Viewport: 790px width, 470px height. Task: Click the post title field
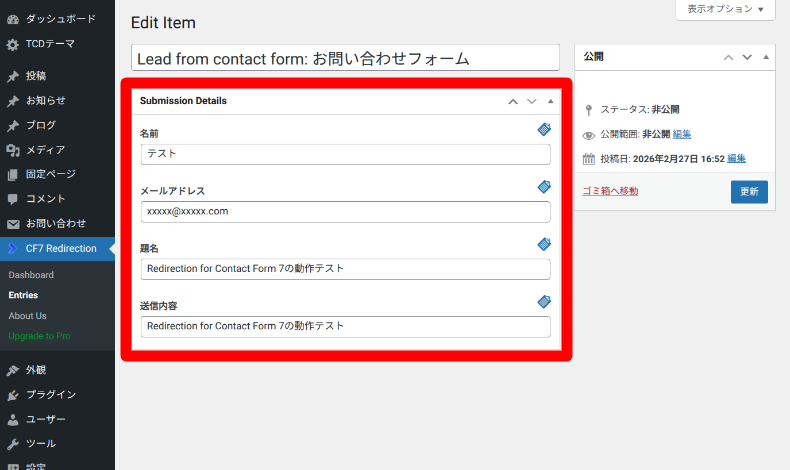(x=345, y=58)
